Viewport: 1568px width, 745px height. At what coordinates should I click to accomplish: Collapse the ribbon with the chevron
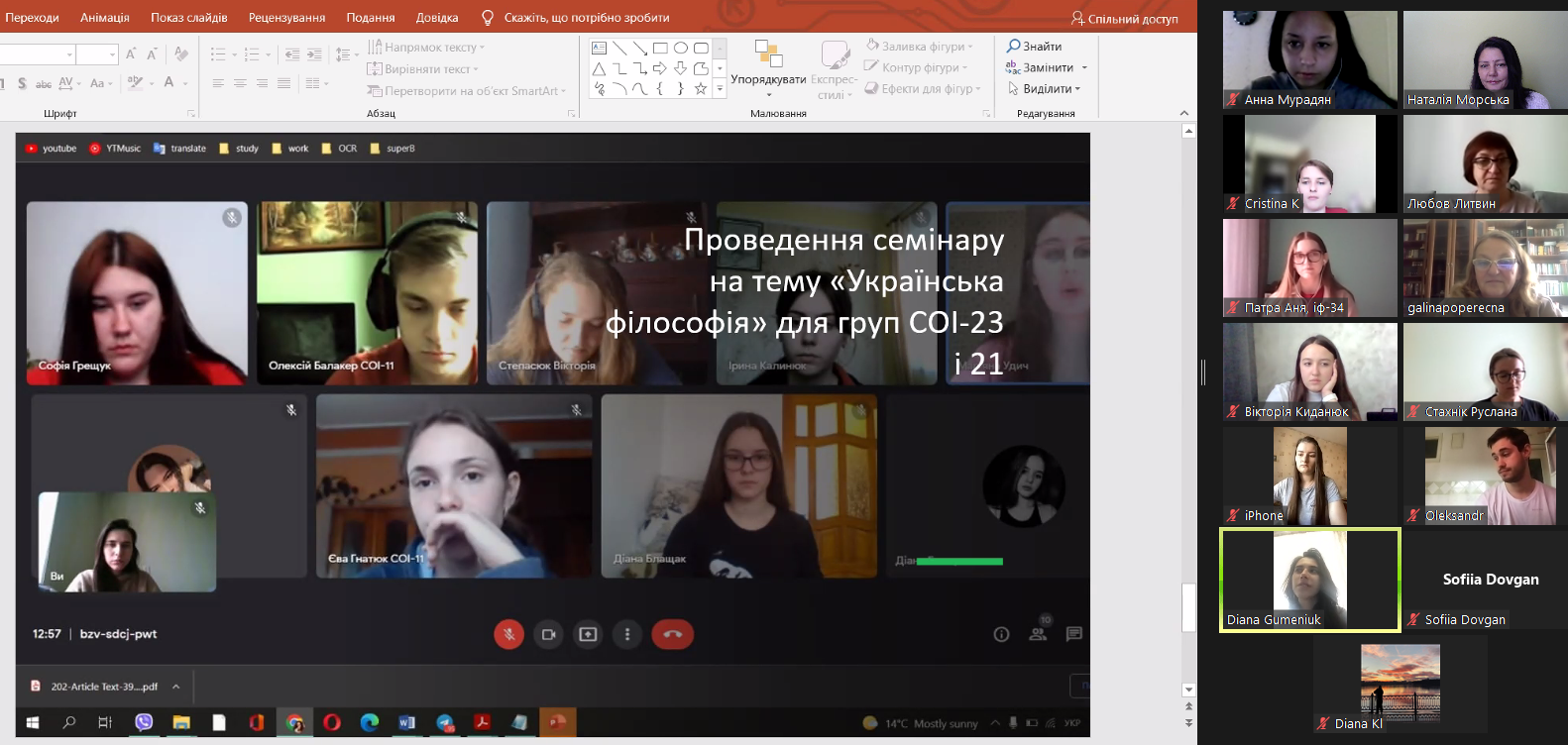tap(1184, 114)
